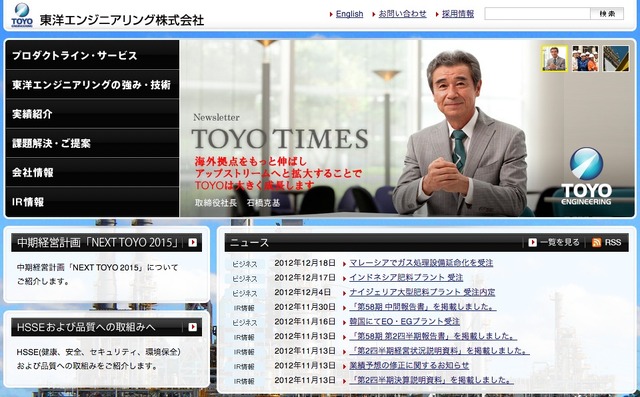Click the date 2012年11月30日 in news
The width and height of the screenshot is (640, 397).
tap(305, 307)
